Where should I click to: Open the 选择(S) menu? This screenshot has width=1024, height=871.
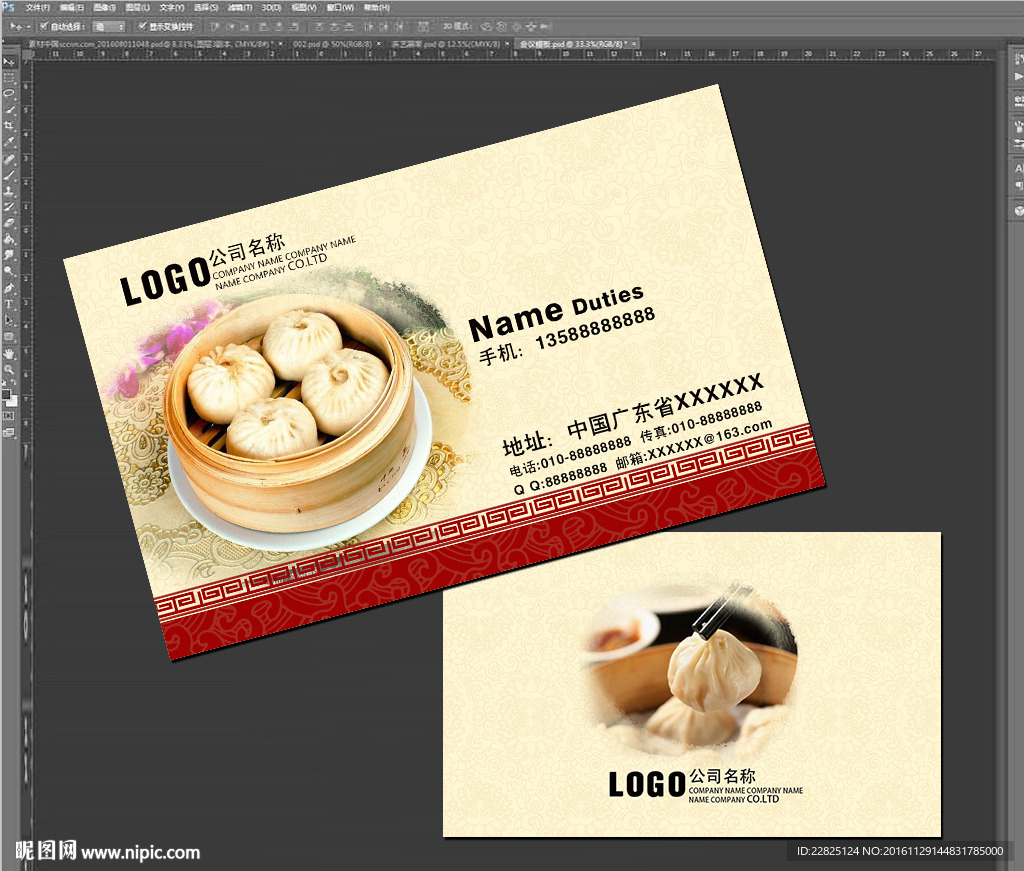pyautogui.click(x=206, y=7)
